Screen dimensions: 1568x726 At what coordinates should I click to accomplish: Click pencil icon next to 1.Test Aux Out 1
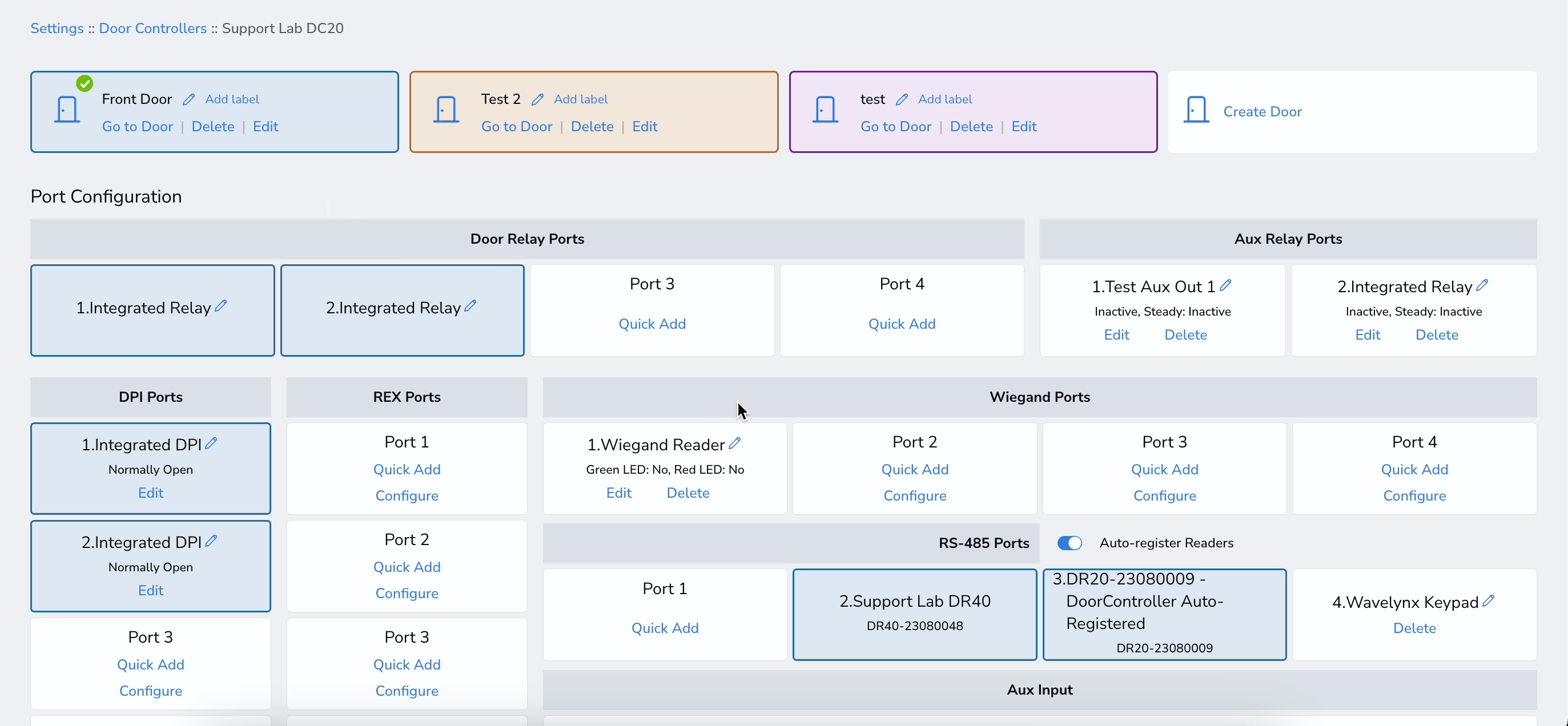pos(1226,284)
